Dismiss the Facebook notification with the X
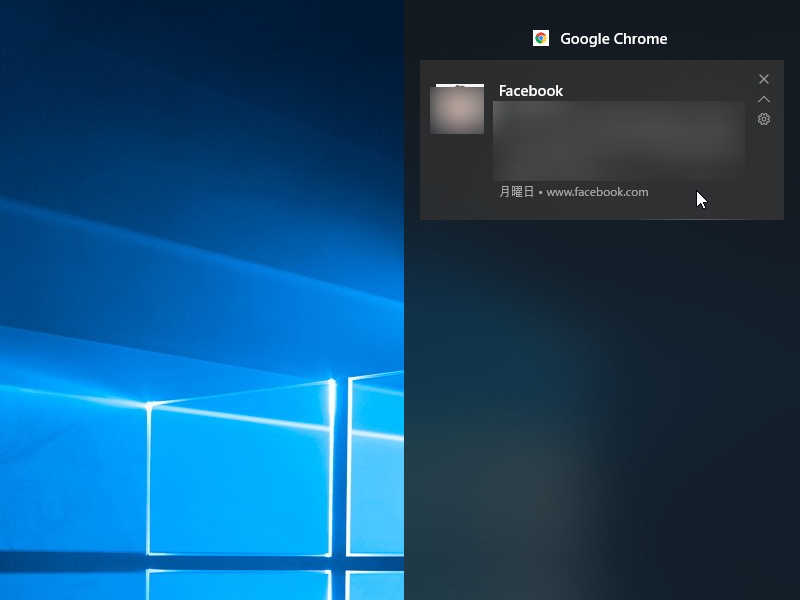800x600 pixels. (764, 79)
